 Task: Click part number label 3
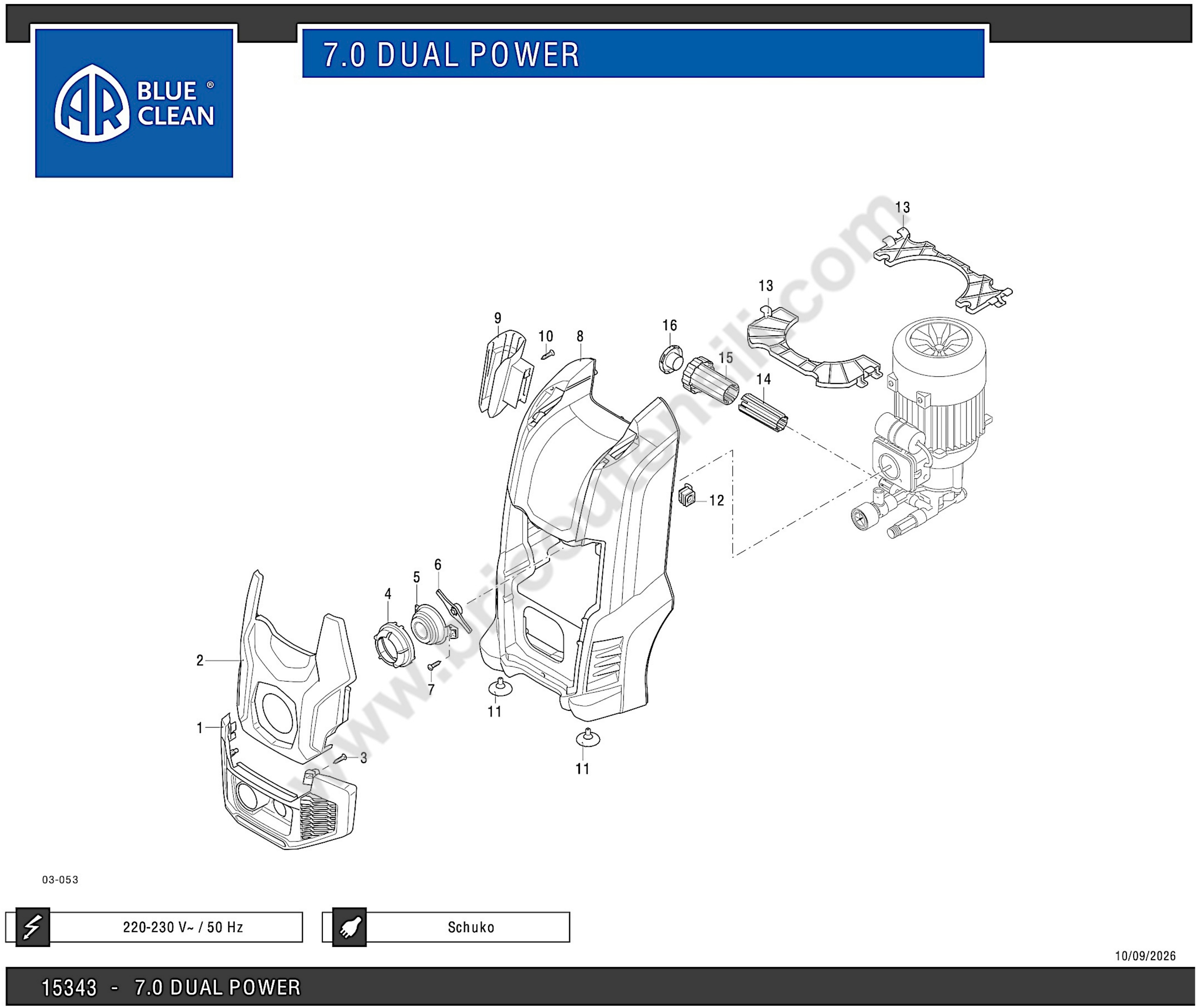pyautogui.click(x=364, y=758)
